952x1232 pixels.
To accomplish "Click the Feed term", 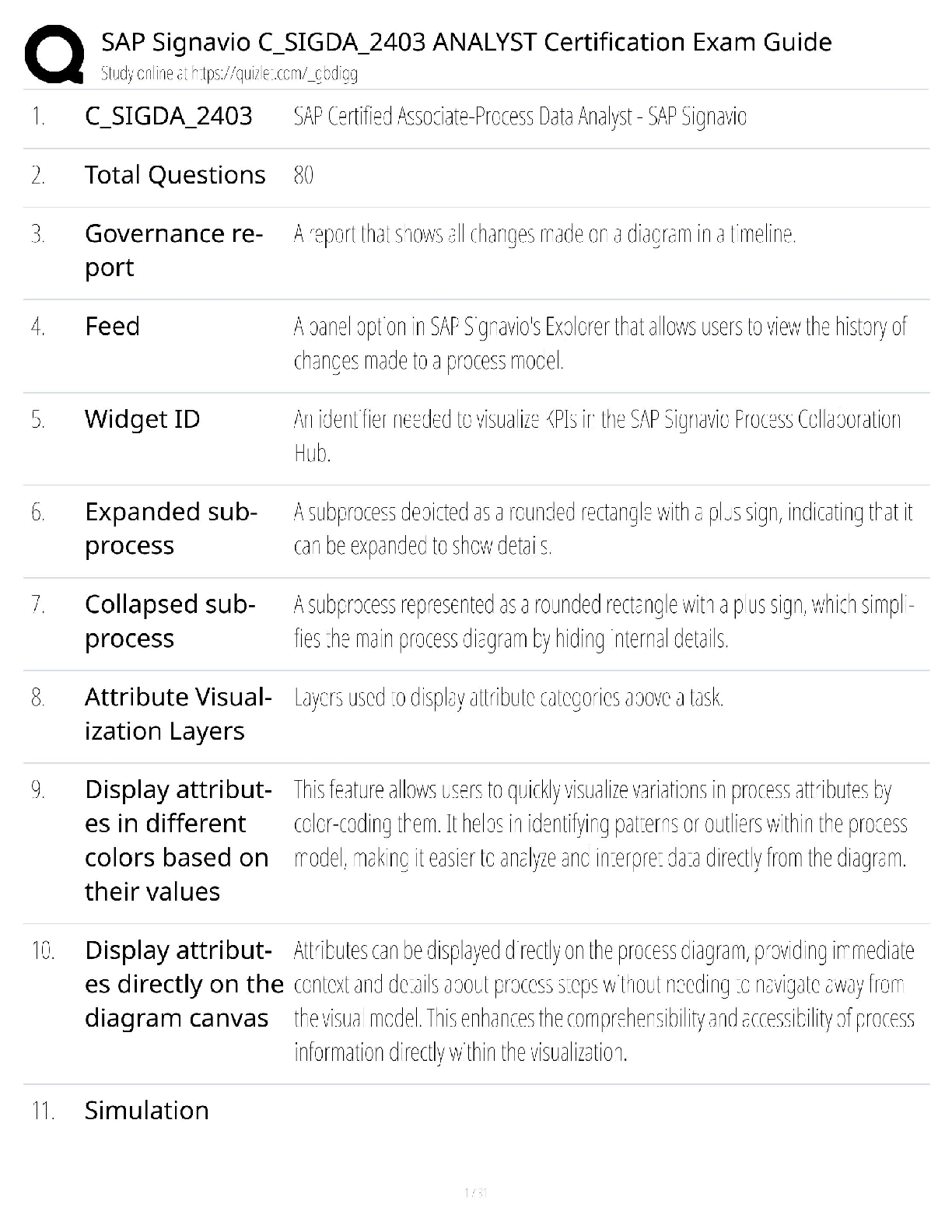I will coord(112,326).
